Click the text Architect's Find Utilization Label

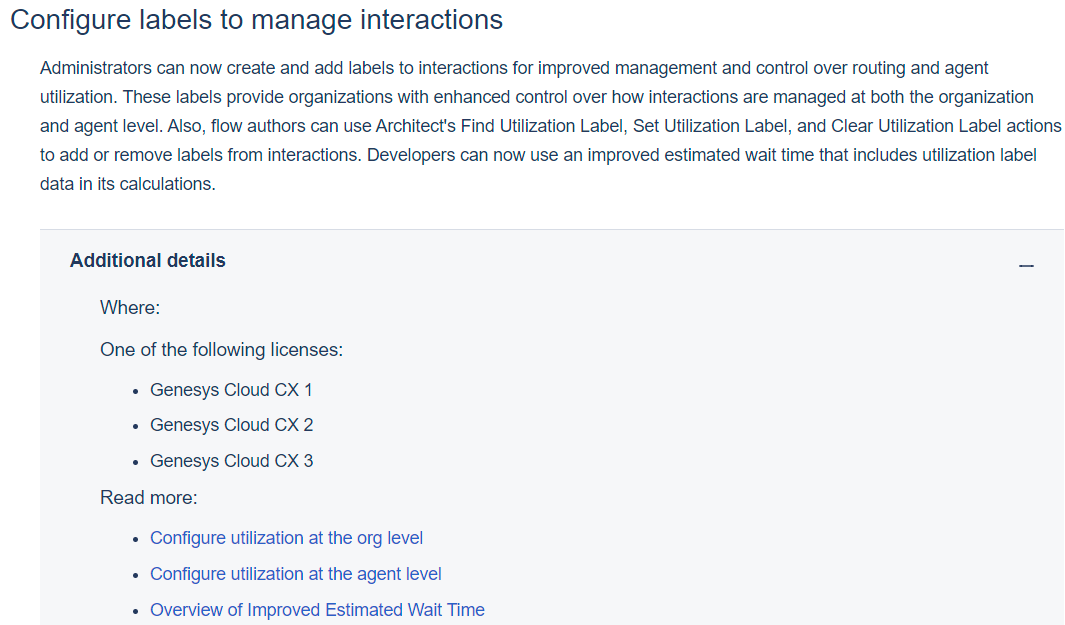coord(480,125)
